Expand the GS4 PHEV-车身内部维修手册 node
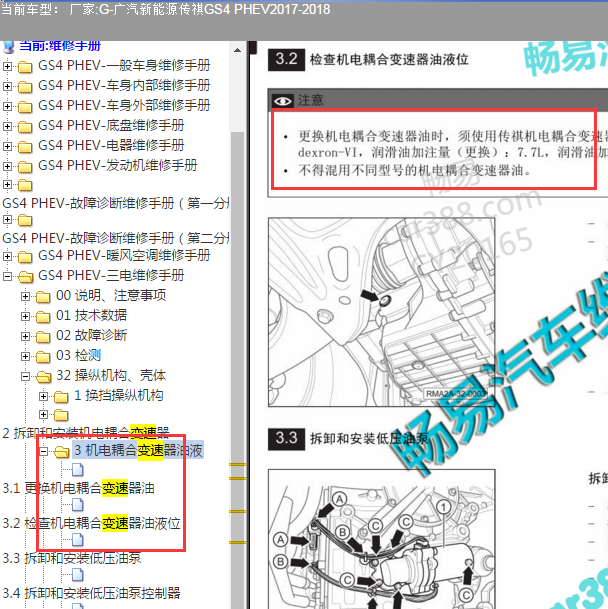608x609 pixels. [7, 86]
